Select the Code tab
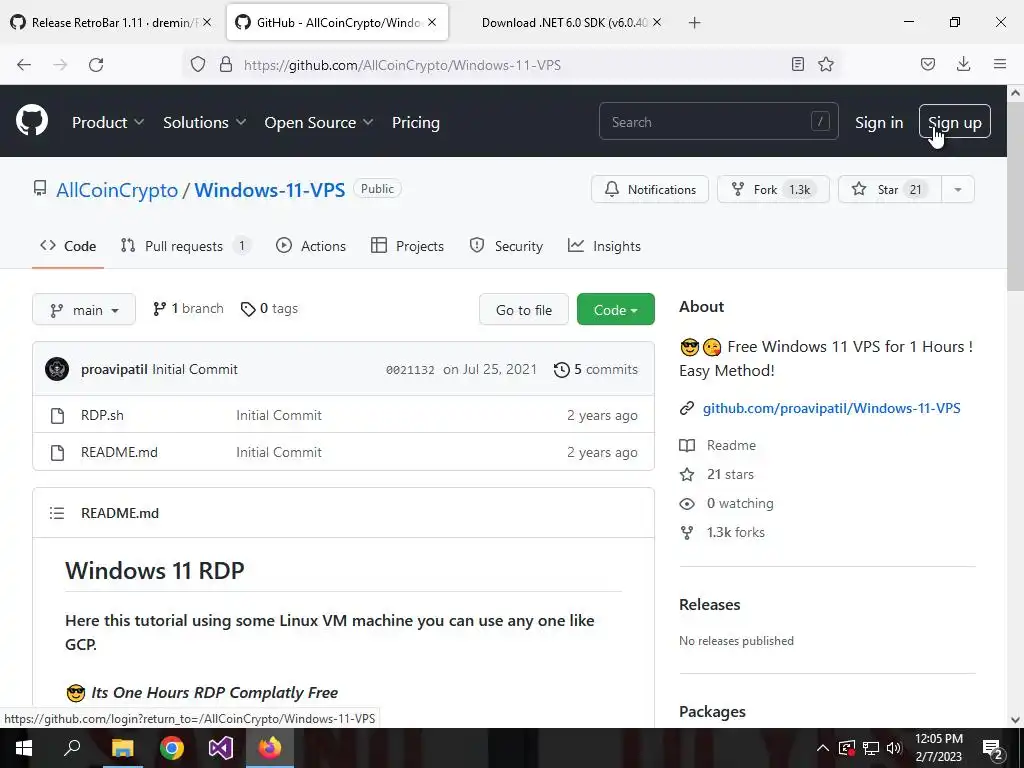Screen dimensions: 1024x768 pyautogui.click(x=68, y=246)
